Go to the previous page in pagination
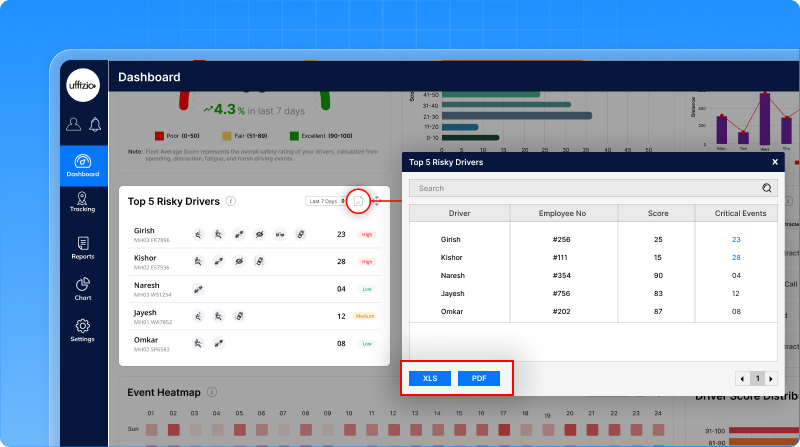The height and width of the screenshot is (447, 800). point(743,378)
